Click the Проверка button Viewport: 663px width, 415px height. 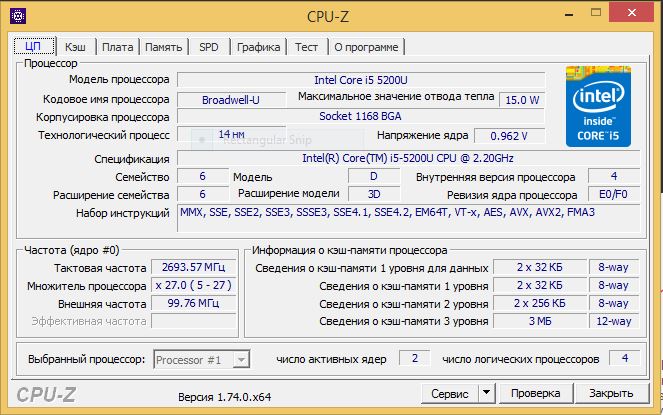click(536, 393)
